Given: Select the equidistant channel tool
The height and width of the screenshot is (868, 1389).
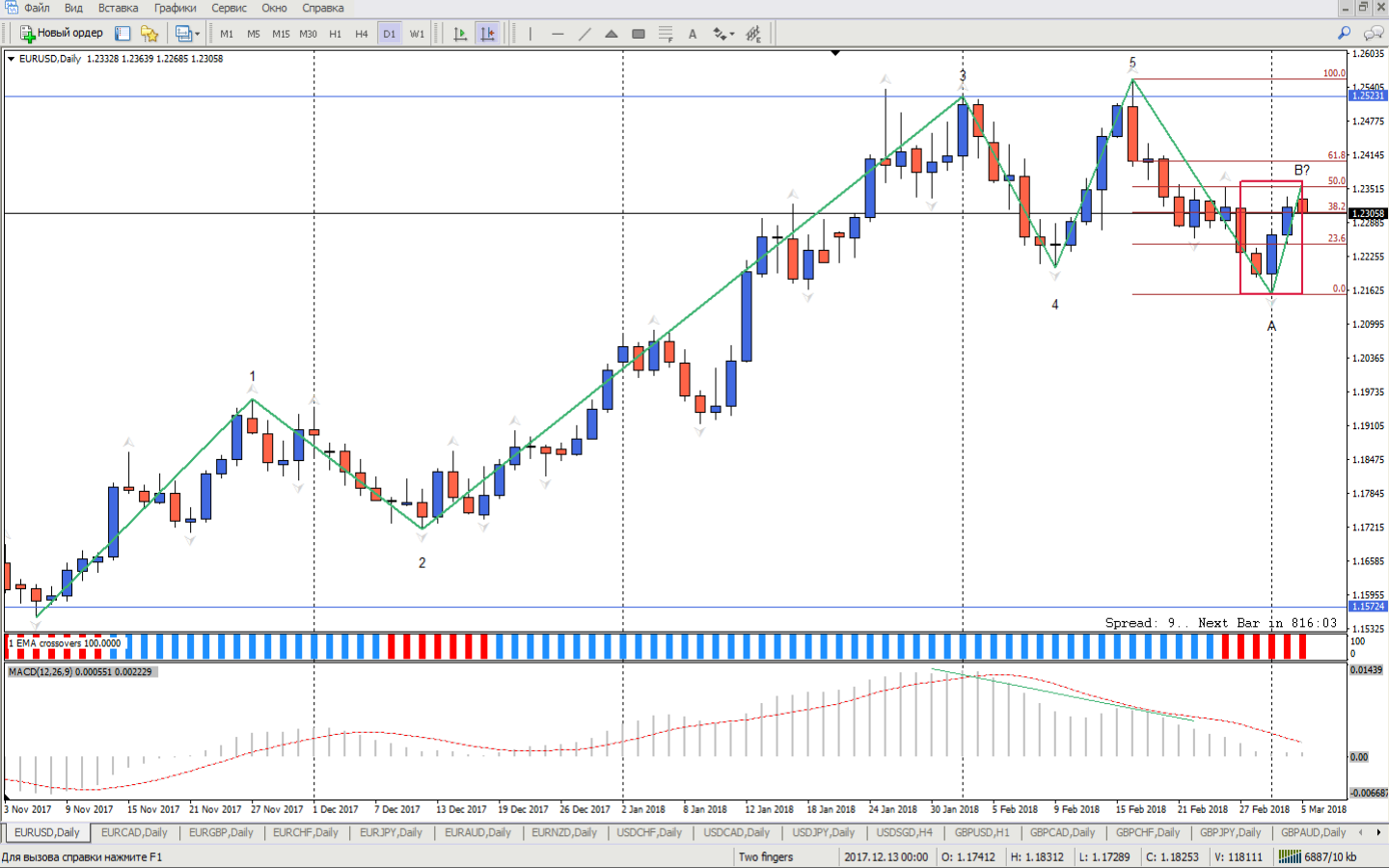Looking at the screenshot, I should (753, 33).
